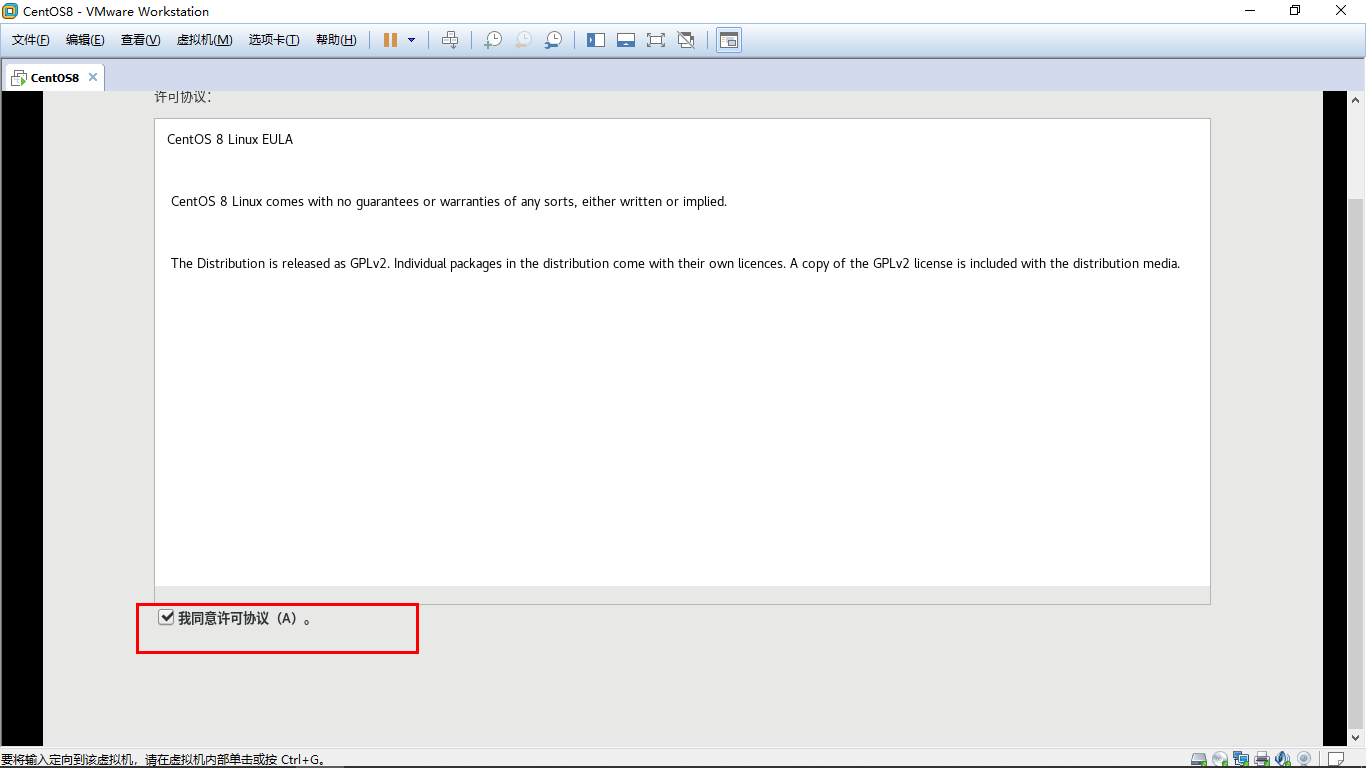
Task: Click the CD/DVD drive status icon
Action: click(x=1220, y=759)
